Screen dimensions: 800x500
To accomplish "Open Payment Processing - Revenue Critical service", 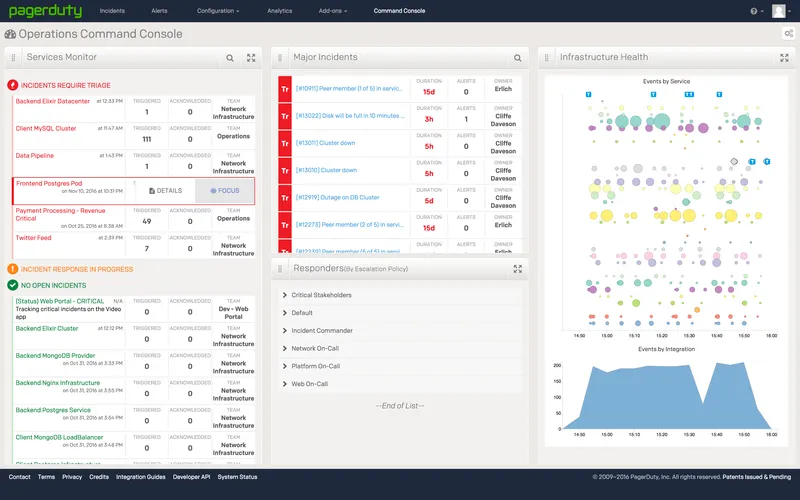I will point(60,214).
